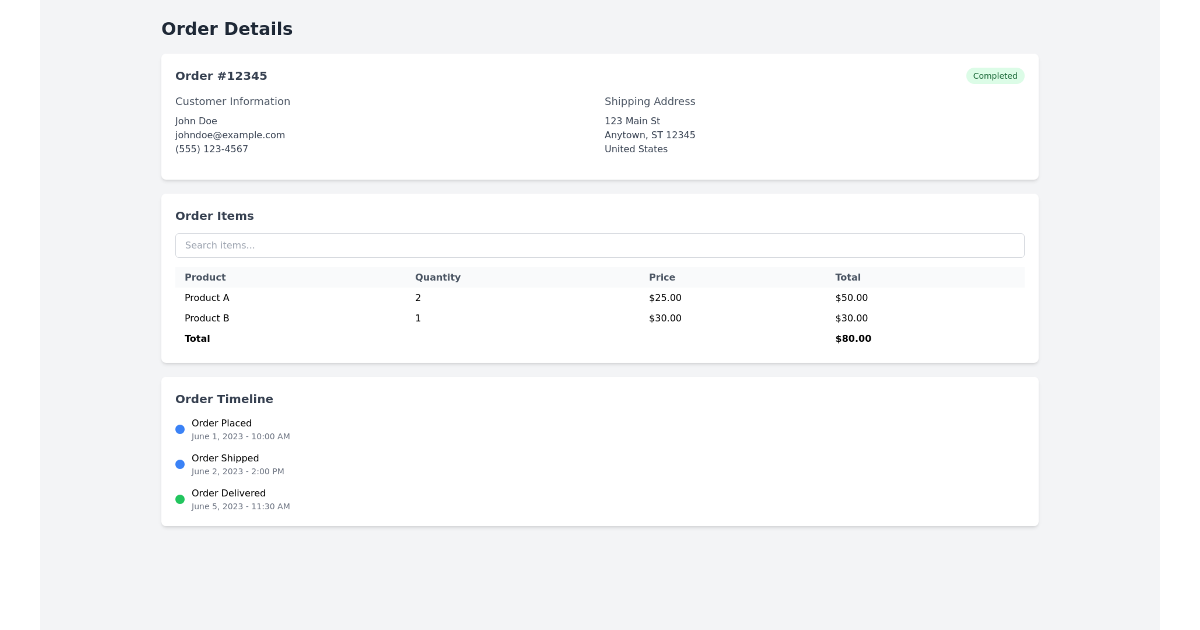Click the blue Order Placed timeline marker
This screenshot has height=630, width=1200.
pos(180,429)
